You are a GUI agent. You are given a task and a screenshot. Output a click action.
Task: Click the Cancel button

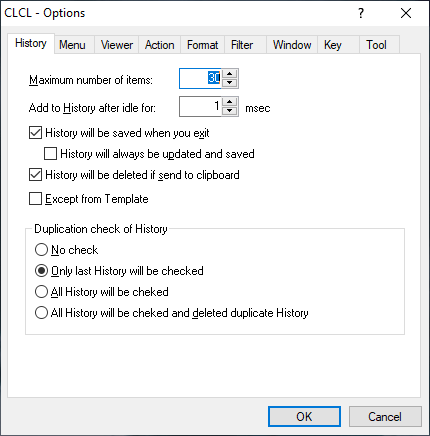click(385, 416)
